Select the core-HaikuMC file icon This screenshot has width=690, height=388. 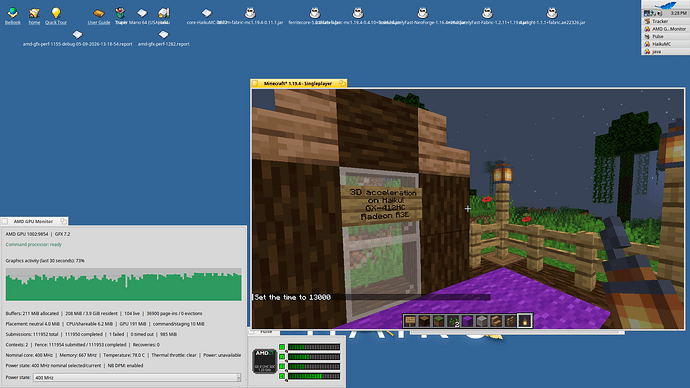(206, 13)
